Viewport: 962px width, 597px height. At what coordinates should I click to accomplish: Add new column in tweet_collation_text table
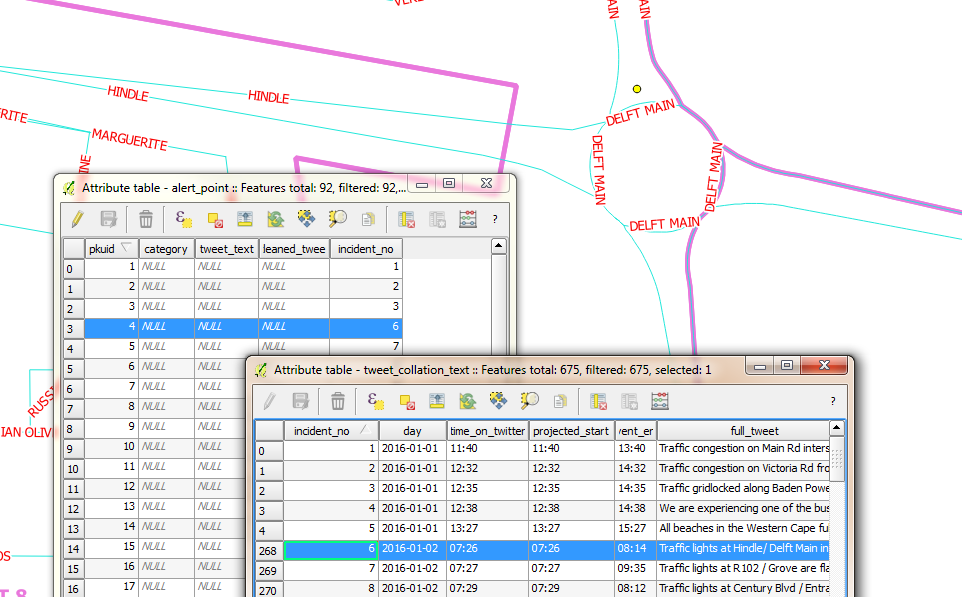pyautogui.click(x=629, y=401)
